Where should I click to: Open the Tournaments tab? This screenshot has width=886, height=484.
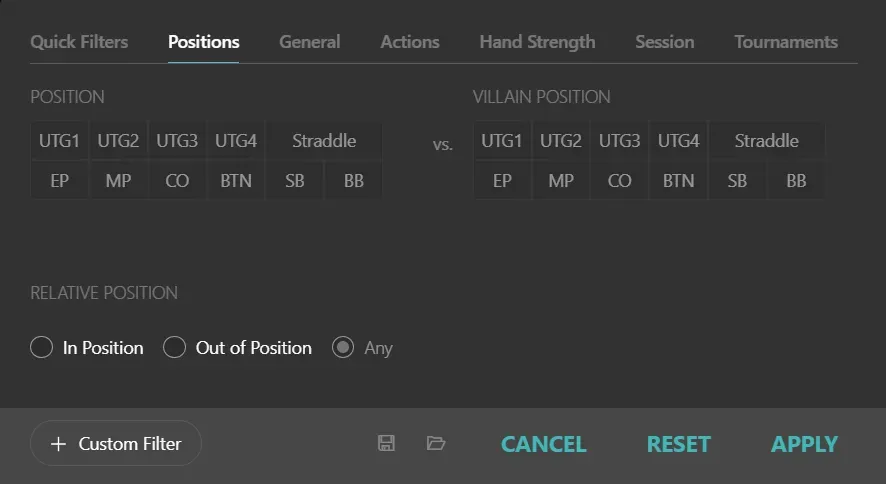click(786, 42)
